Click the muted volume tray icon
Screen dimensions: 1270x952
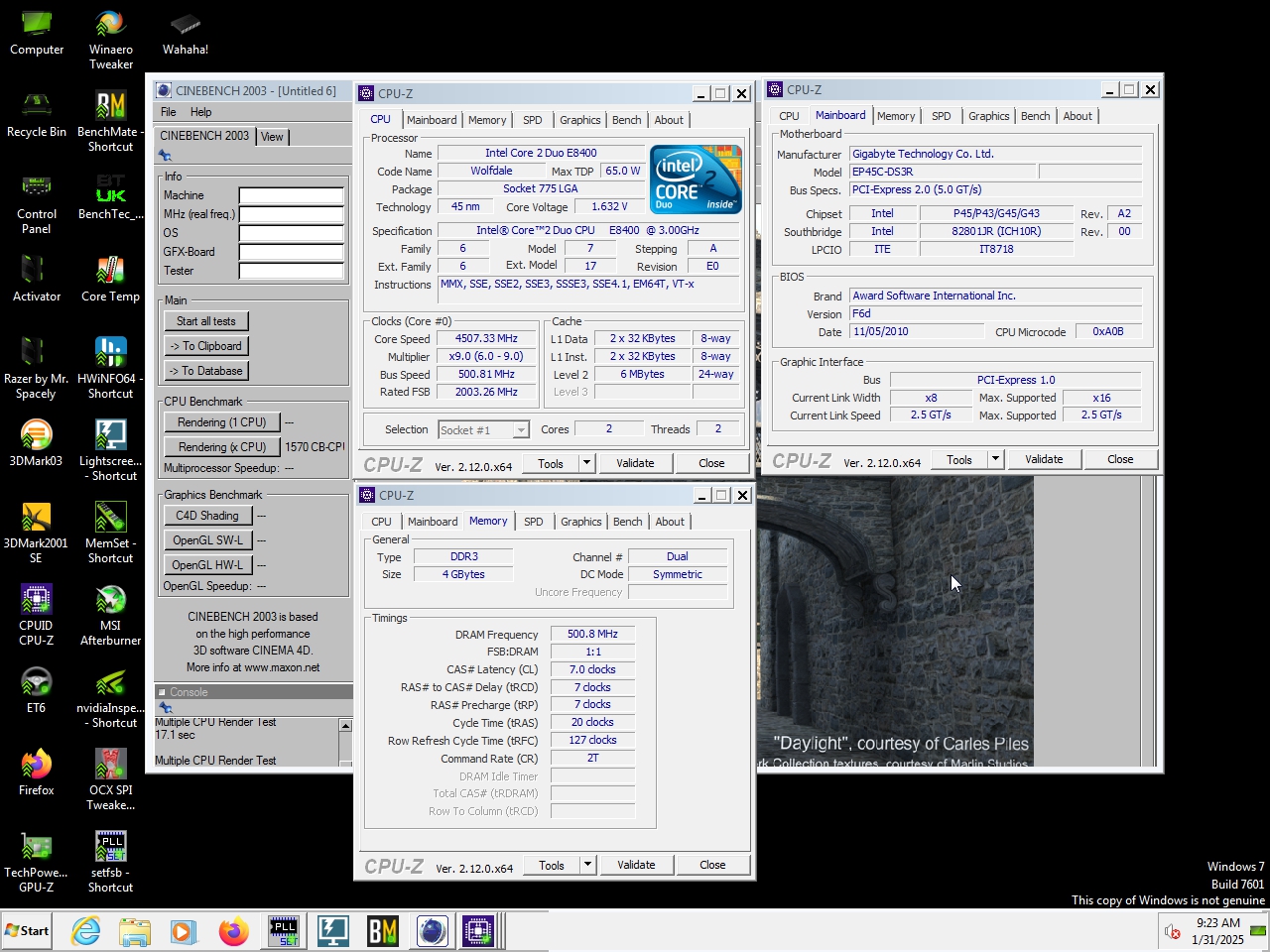[1172, 931]
